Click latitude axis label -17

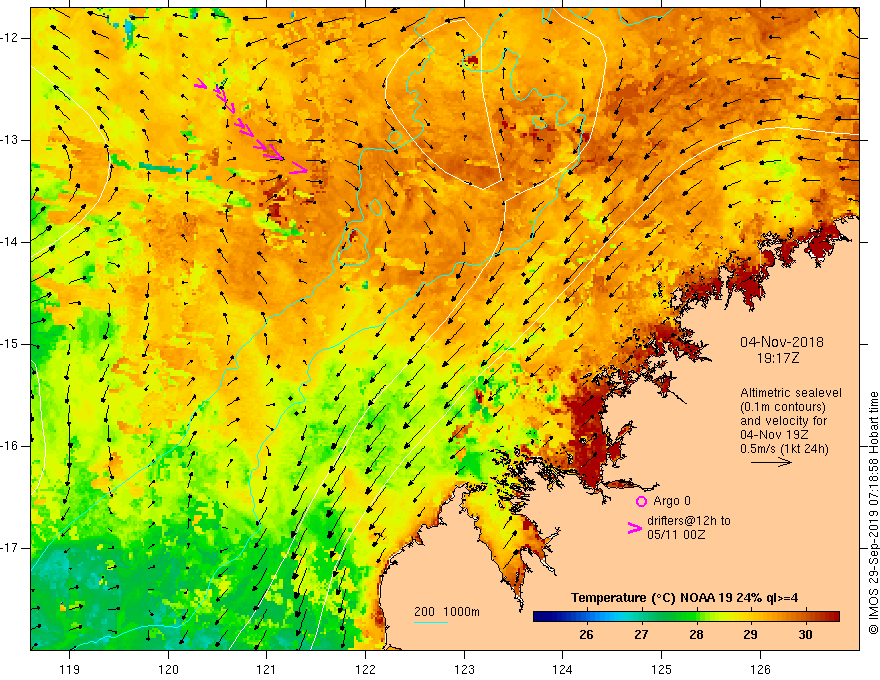pos(11,548)
